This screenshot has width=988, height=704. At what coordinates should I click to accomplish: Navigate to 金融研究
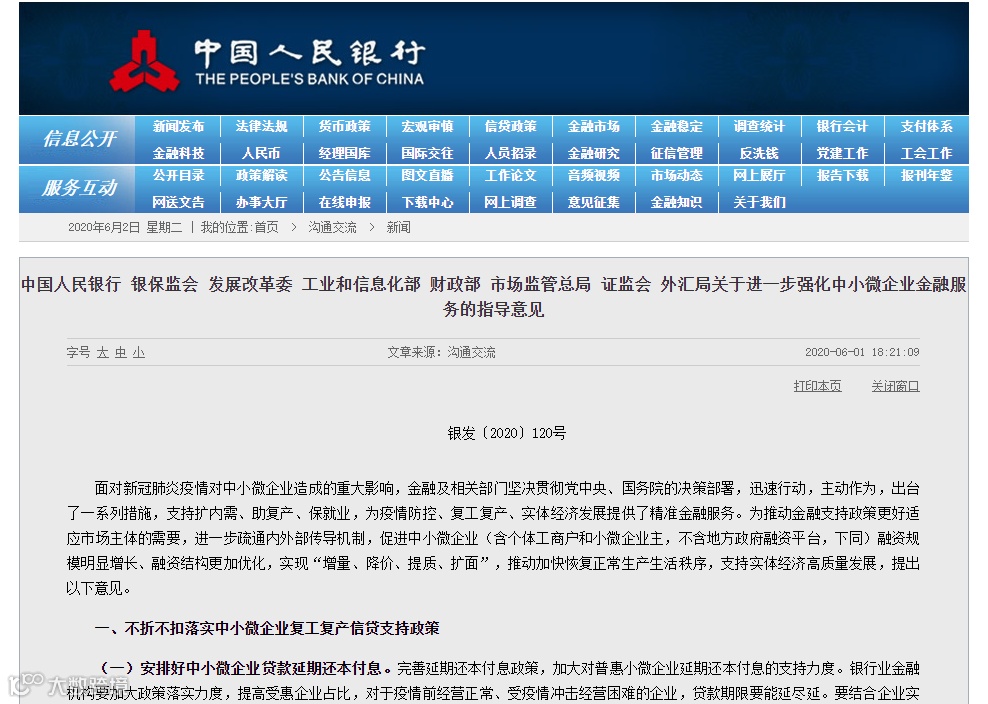594,153
